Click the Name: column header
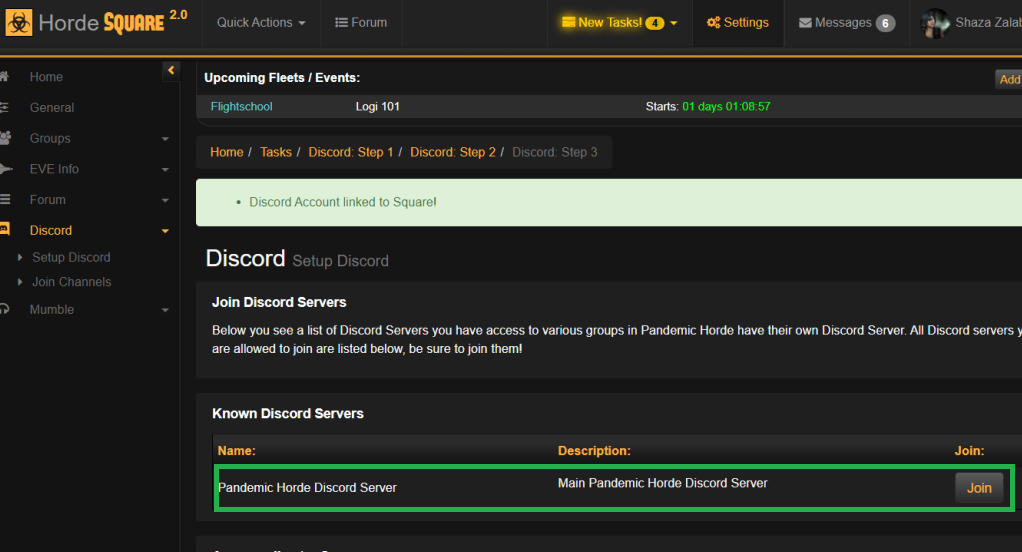The image size is (1022, 552). (x=237, y=451)
